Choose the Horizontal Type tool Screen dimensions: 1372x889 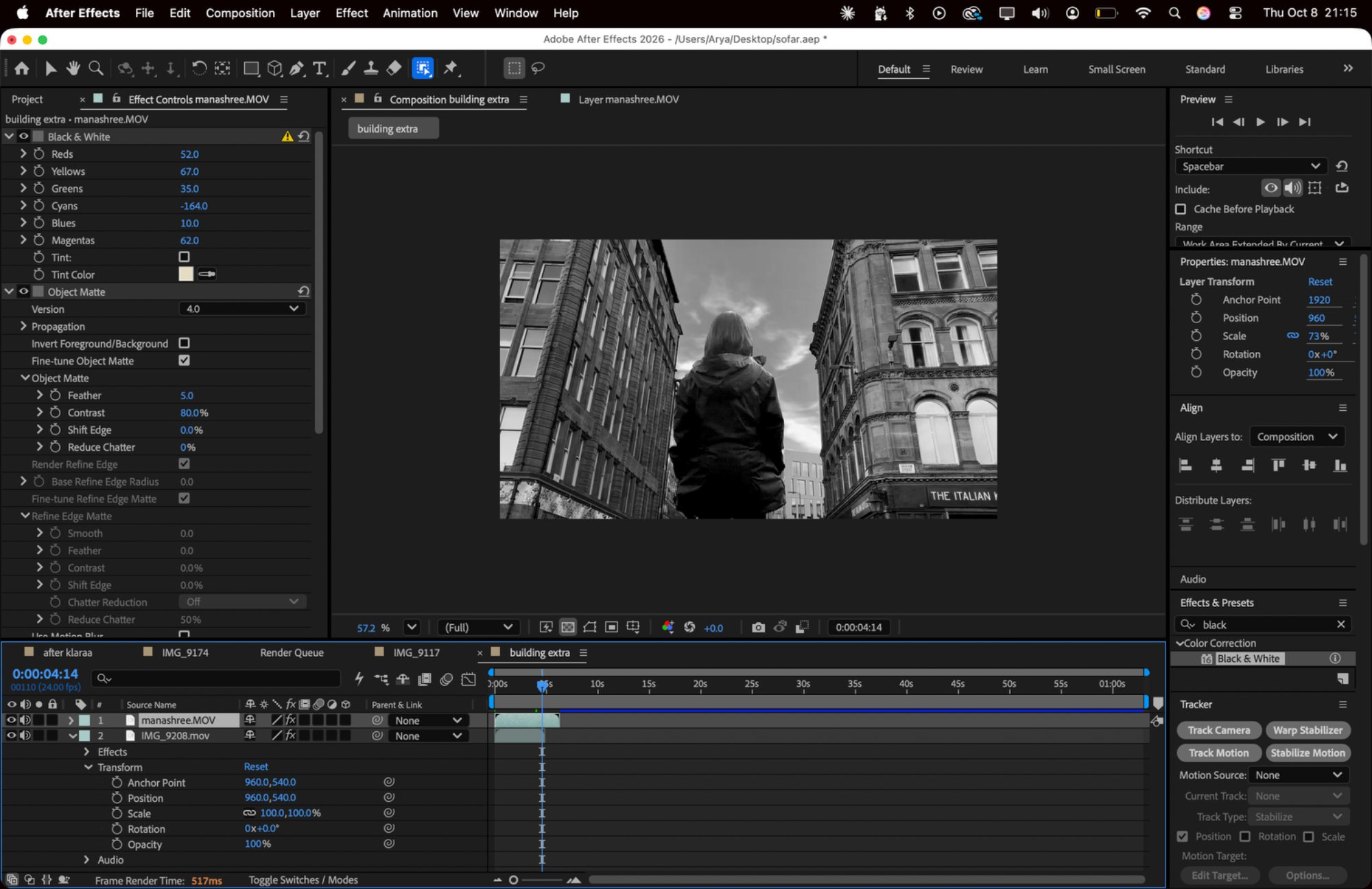pyautogui.click(x=320, y=68)
